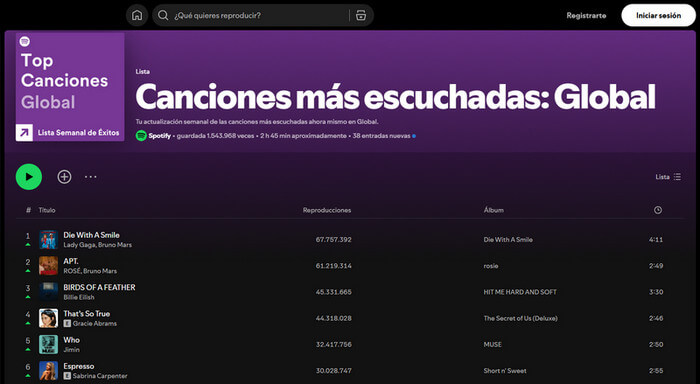This screenshot has width=700, height=384.
Task: Click Espresso cover thumbnail
Action: tap(48, 371)
